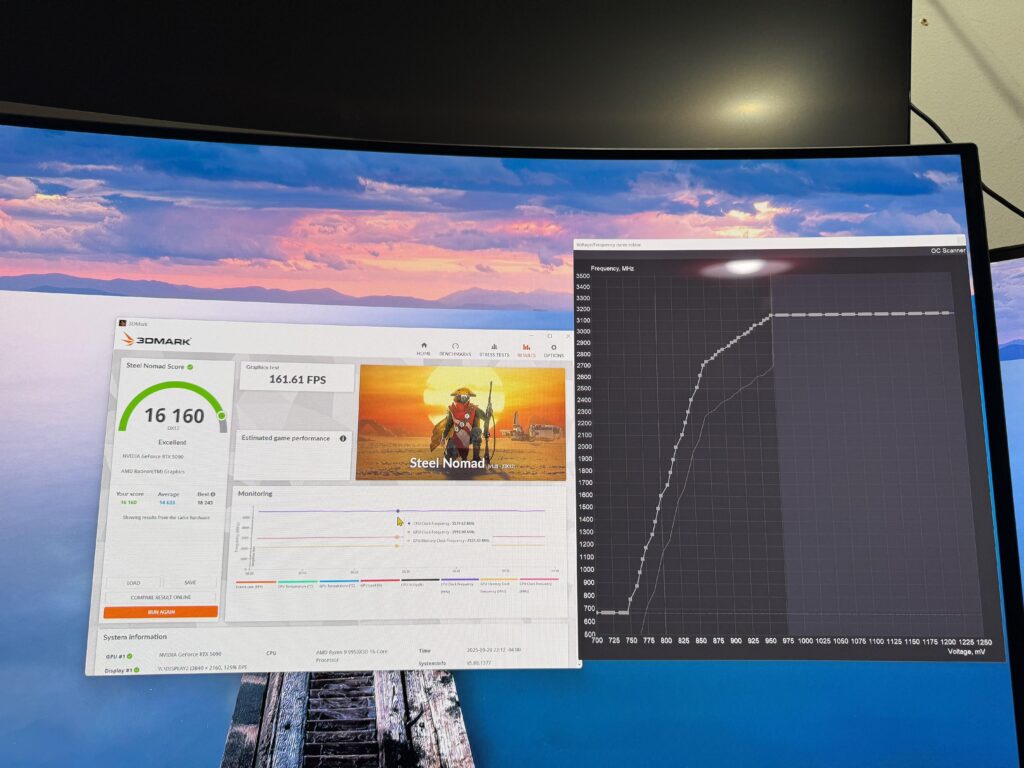Go to the Benchmarks section icon
Viewport: 1024px width, 768px height.
[x=455, y=349]
